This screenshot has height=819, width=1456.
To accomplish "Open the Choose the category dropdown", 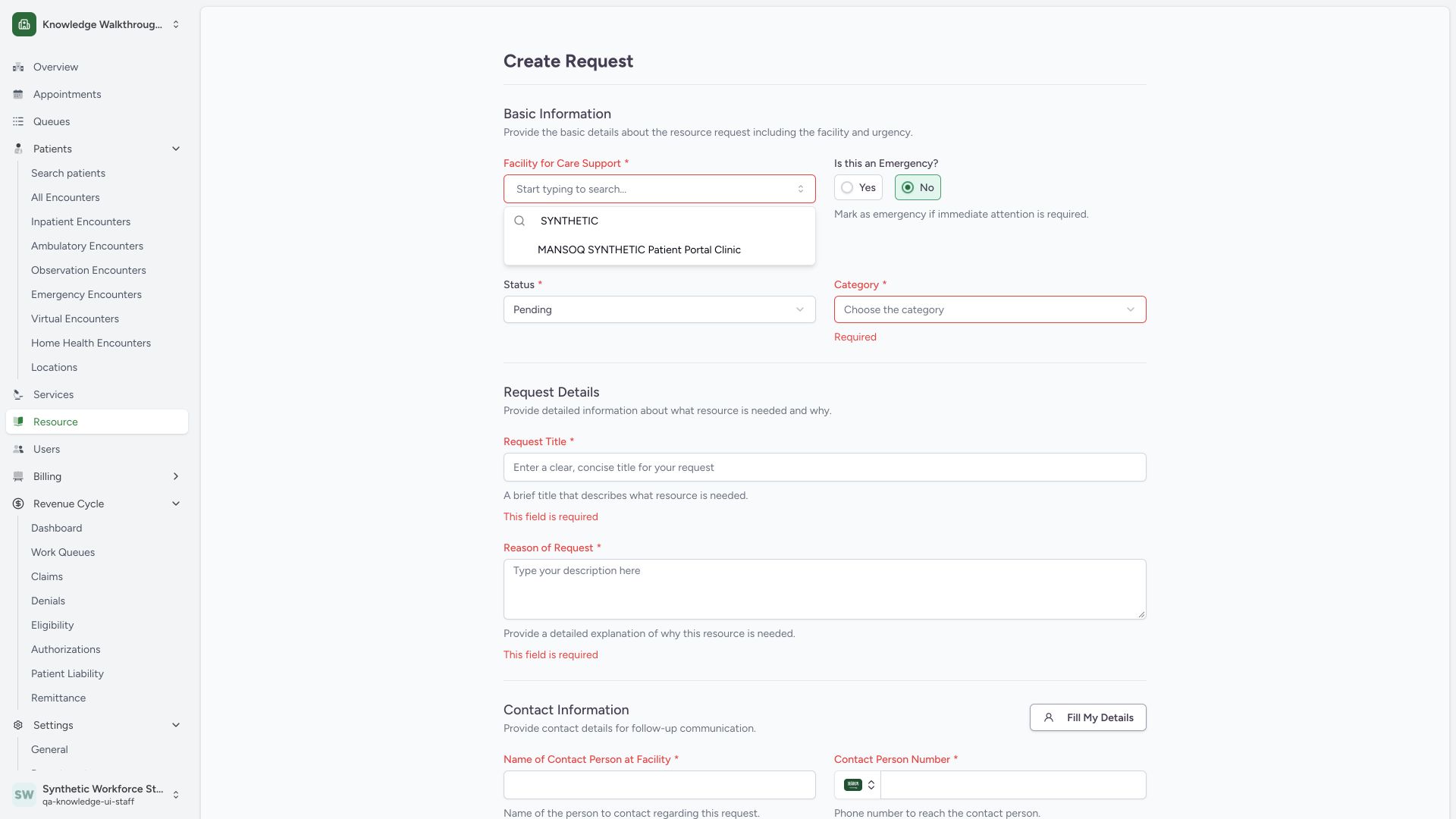I will point(990,309).
